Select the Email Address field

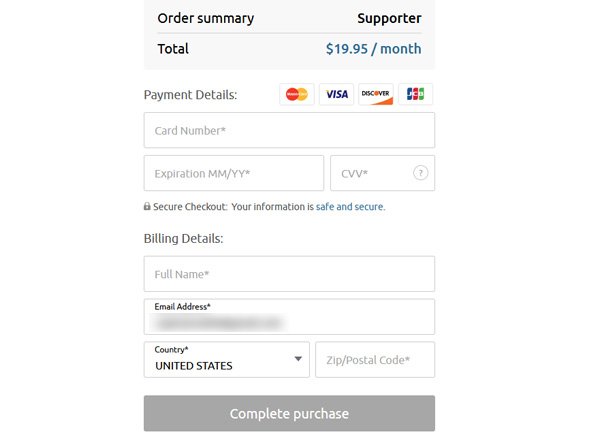289,317
